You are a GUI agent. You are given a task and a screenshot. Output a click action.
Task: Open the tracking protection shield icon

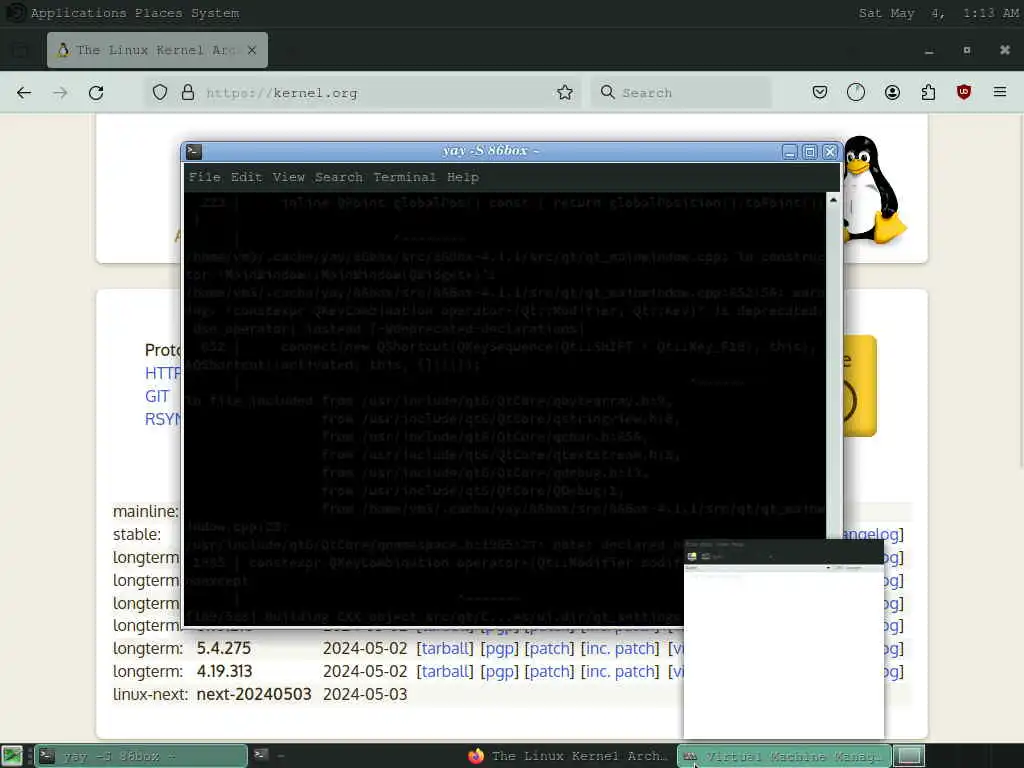coord(160,93)
